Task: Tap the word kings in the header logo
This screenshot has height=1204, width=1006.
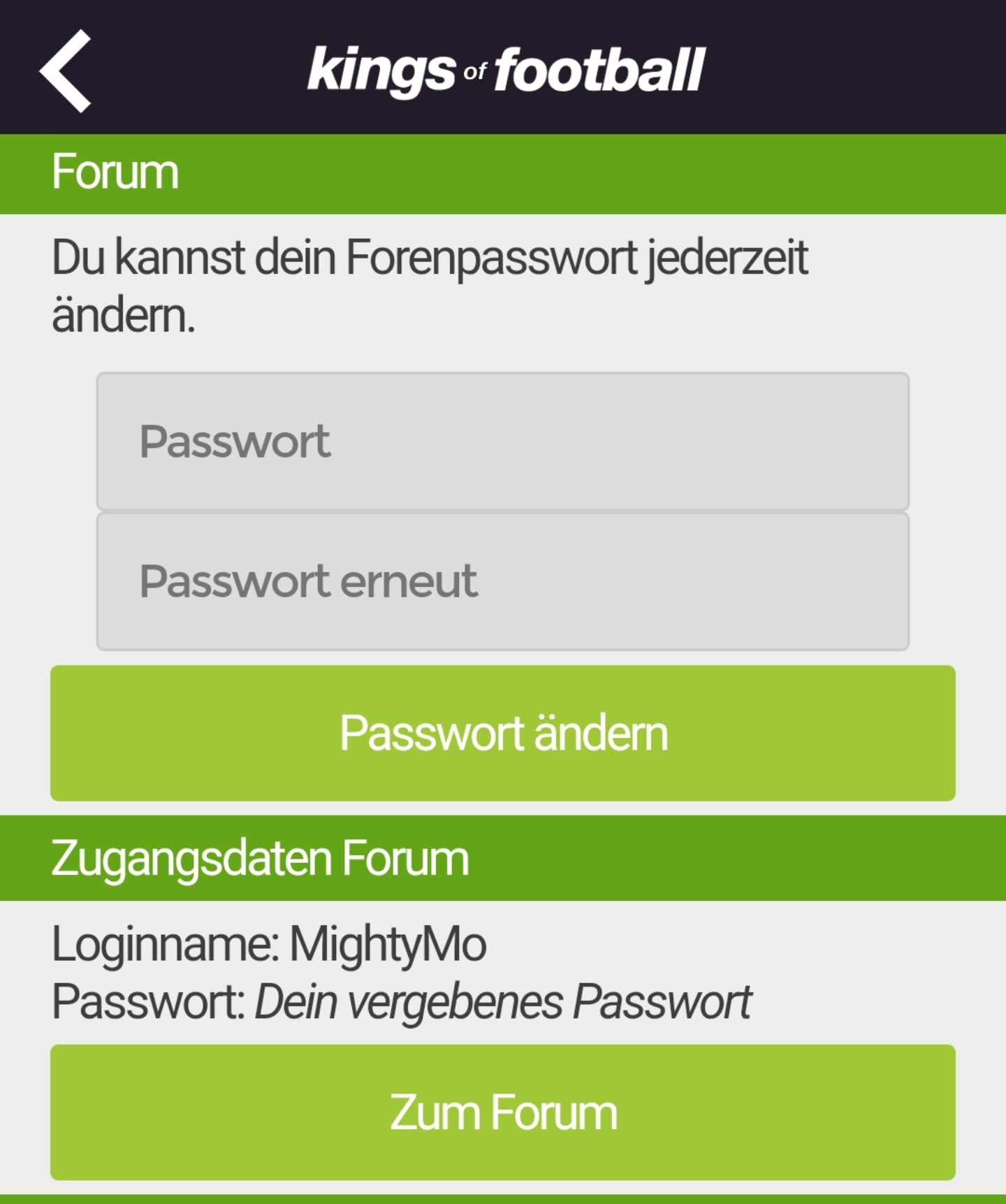Action: (x=381, y=71)
